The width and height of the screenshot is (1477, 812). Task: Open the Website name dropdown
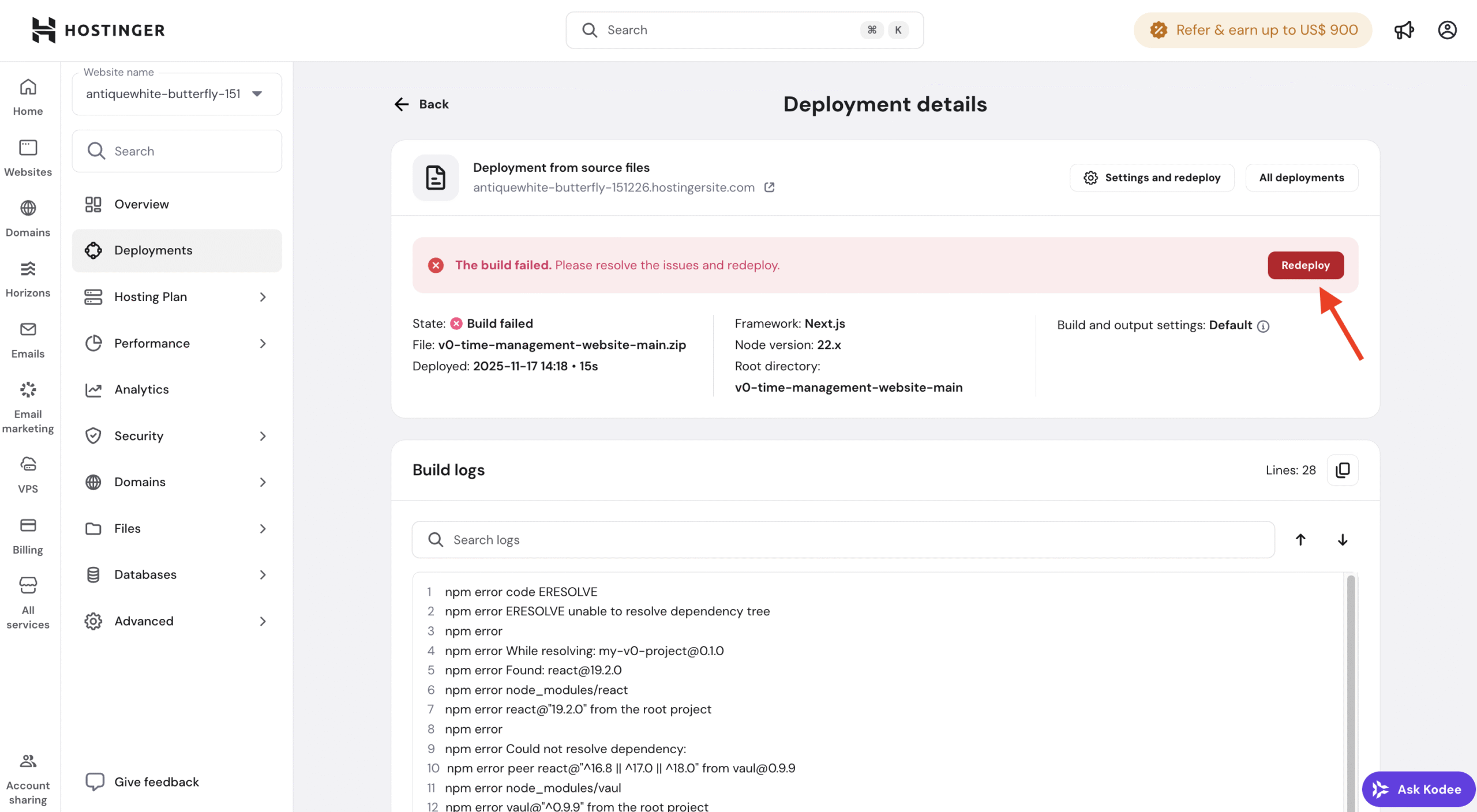coord(177,94)
